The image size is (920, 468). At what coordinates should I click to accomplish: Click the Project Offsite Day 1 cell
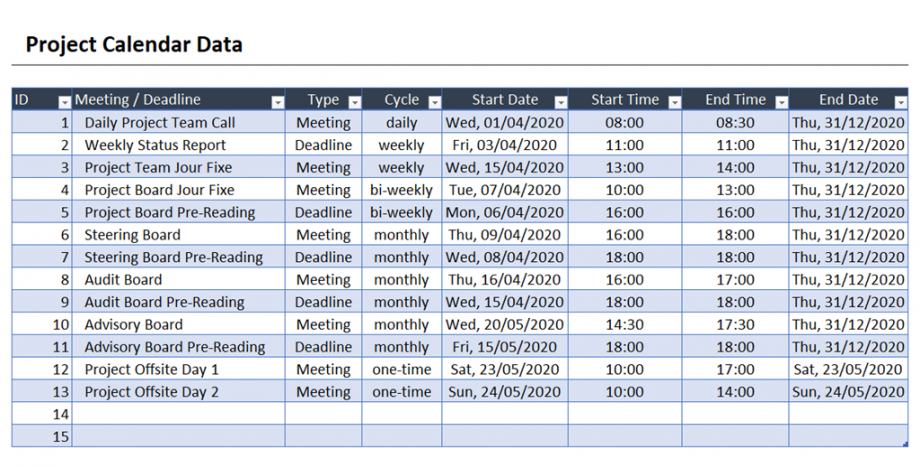point(151,369)
